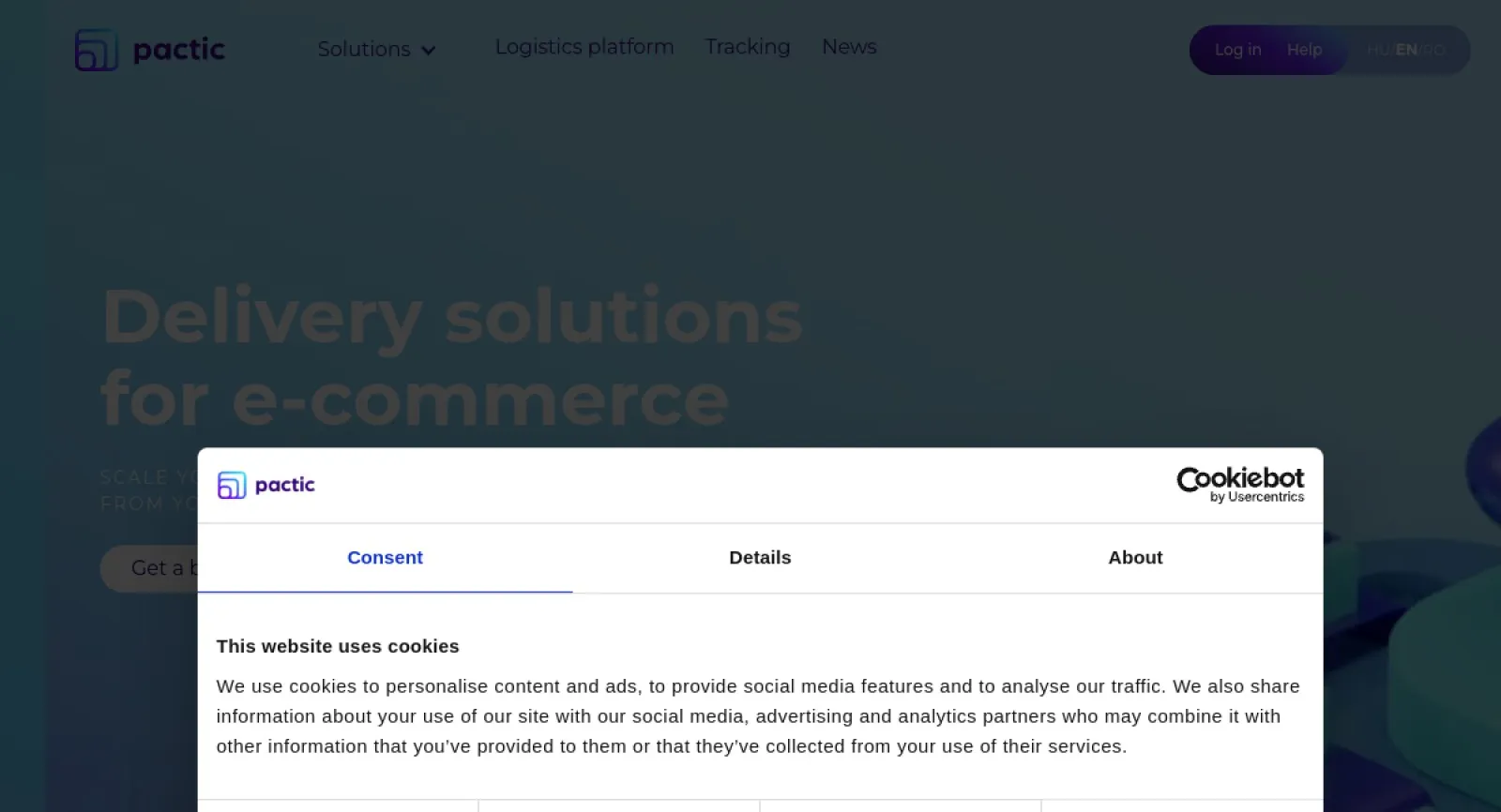The height and width of the screenshot is (812, 1501).
Task: Click the pactic logo in the cookie dialog
Action: [266, 485]
